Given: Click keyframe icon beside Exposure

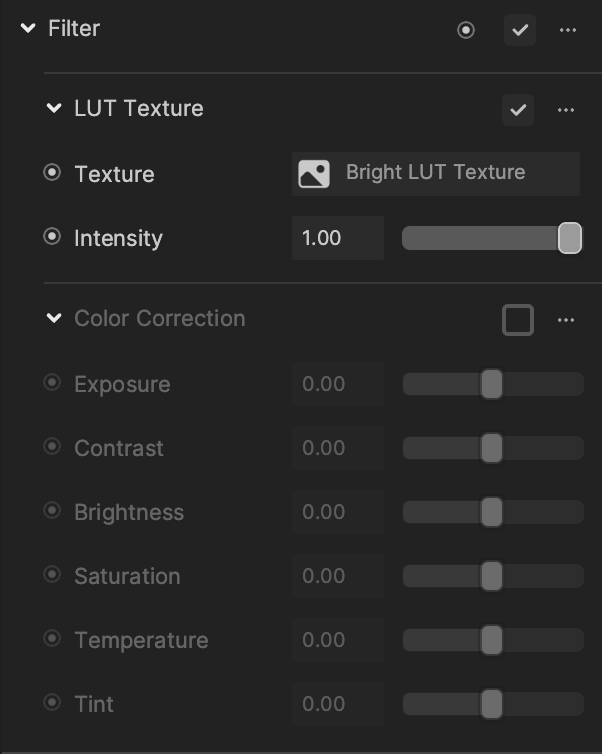Looking at the screenshot, I should tap(52, 383).
